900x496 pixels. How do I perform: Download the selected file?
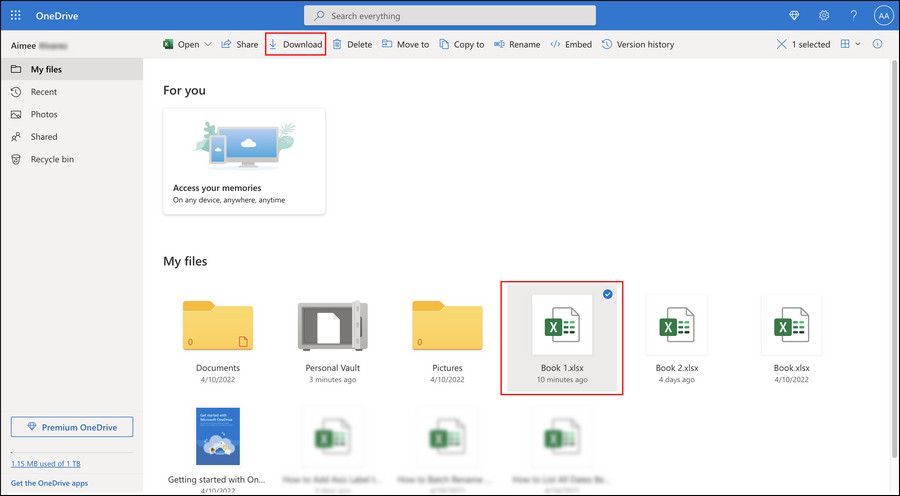point(296,44)
